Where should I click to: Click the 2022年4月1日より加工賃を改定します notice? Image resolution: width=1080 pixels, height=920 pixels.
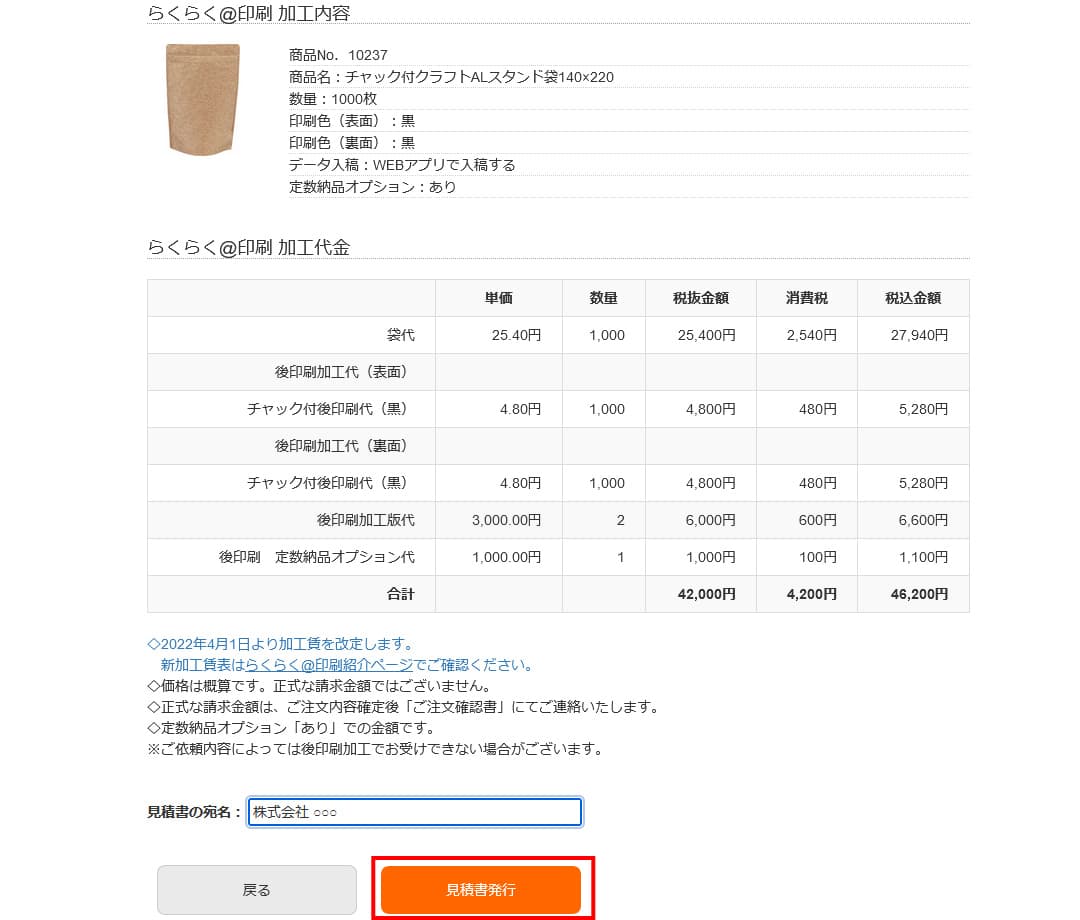[282, 644]
